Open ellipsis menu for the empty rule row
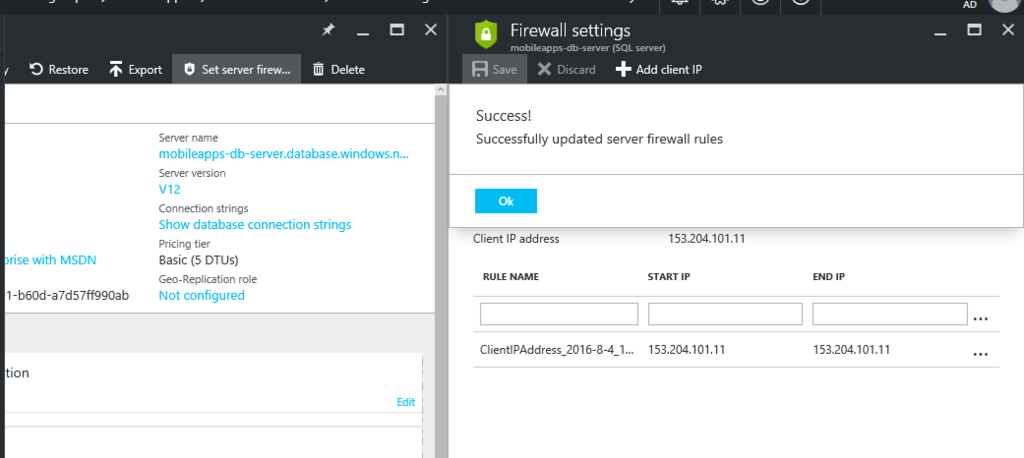The width and height of the screenshot is (1024, 458). [x=980, y=319]
